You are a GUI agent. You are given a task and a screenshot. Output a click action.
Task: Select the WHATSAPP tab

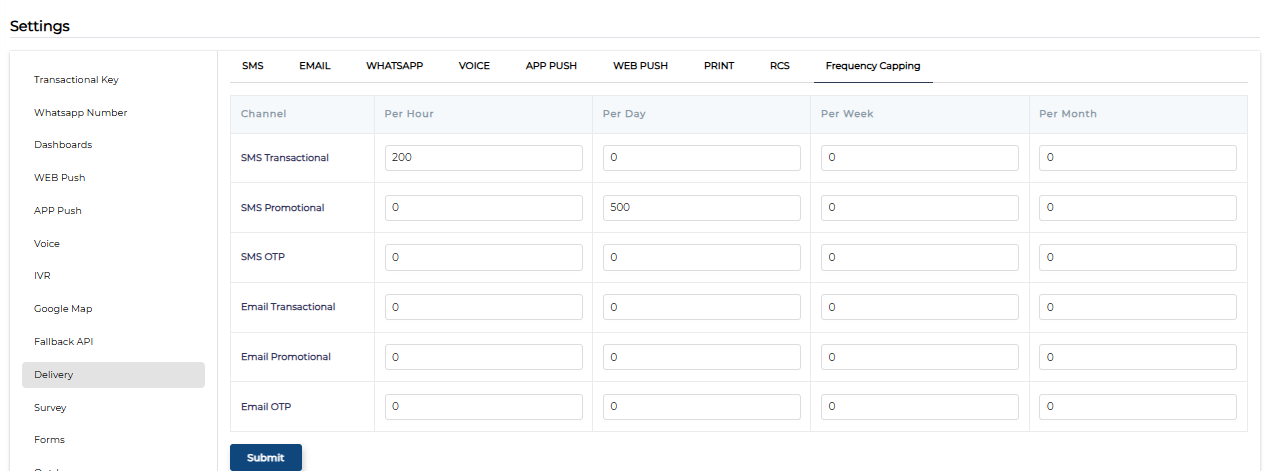394,66
